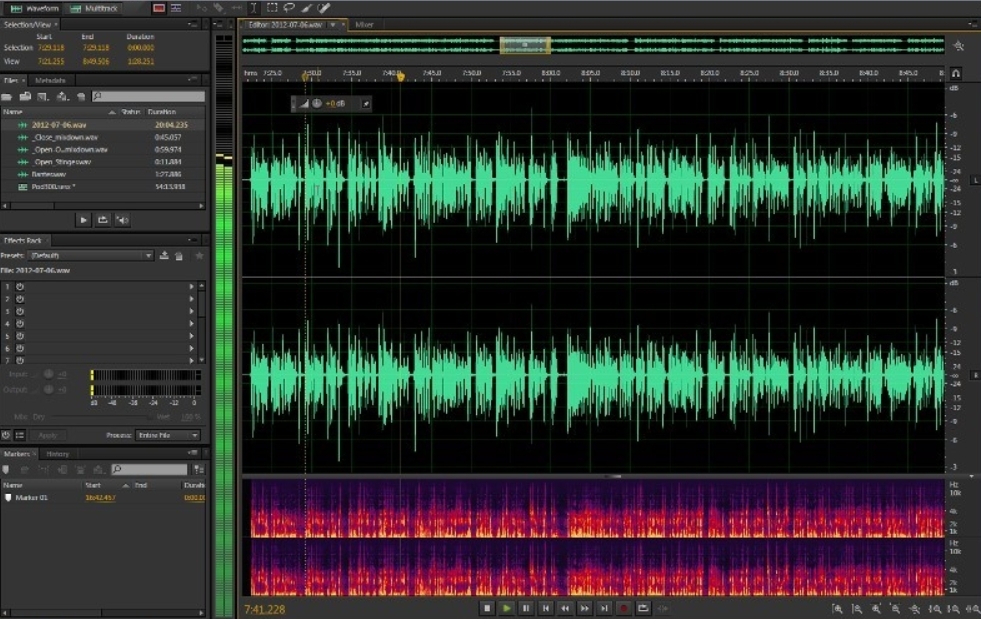Viewport: 981px width, 619px height.
Task: Click the Files panel search field
Action: point(148,96)
